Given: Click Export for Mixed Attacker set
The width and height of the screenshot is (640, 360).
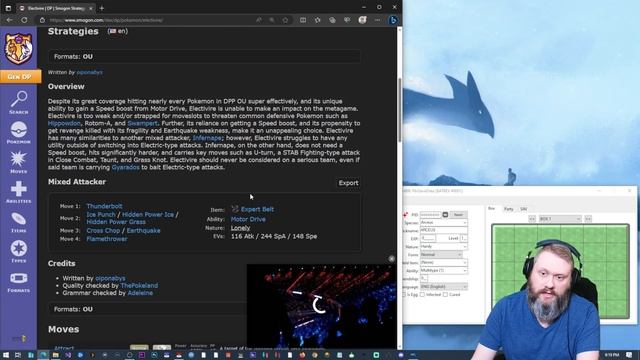Looking at the screenshot, I should pyautogui.click(x=348, y=183).
